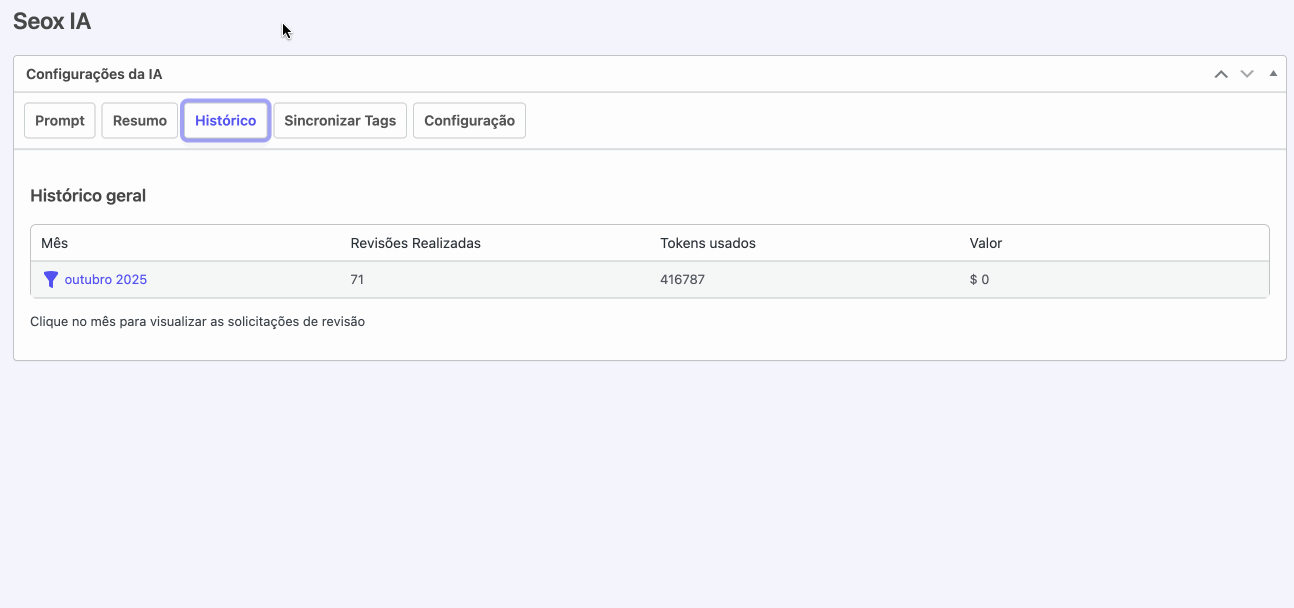Viewport: 1294px width, 608px height.
Task: Select the revisions count cell showing 71
Action: pyautogui.click(x=357, y=280)
